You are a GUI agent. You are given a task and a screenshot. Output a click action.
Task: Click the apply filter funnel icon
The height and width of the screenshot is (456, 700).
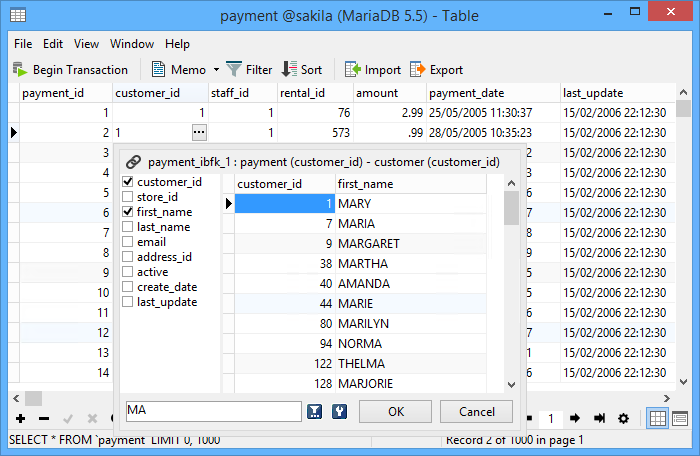point(315,411)
